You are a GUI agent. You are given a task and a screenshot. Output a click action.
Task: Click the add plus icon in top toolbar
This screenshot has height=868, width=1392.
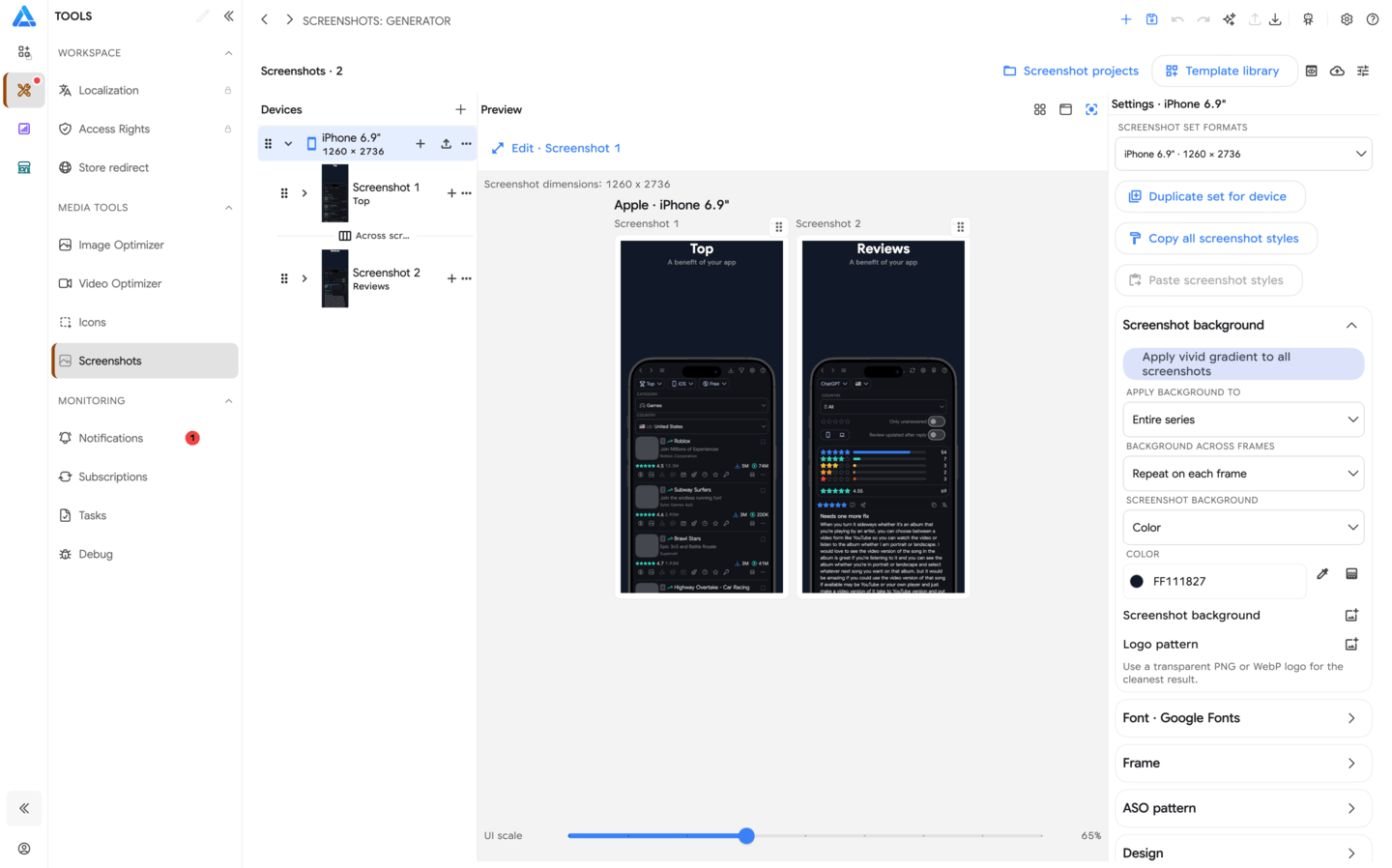(x=1125, y=19)
